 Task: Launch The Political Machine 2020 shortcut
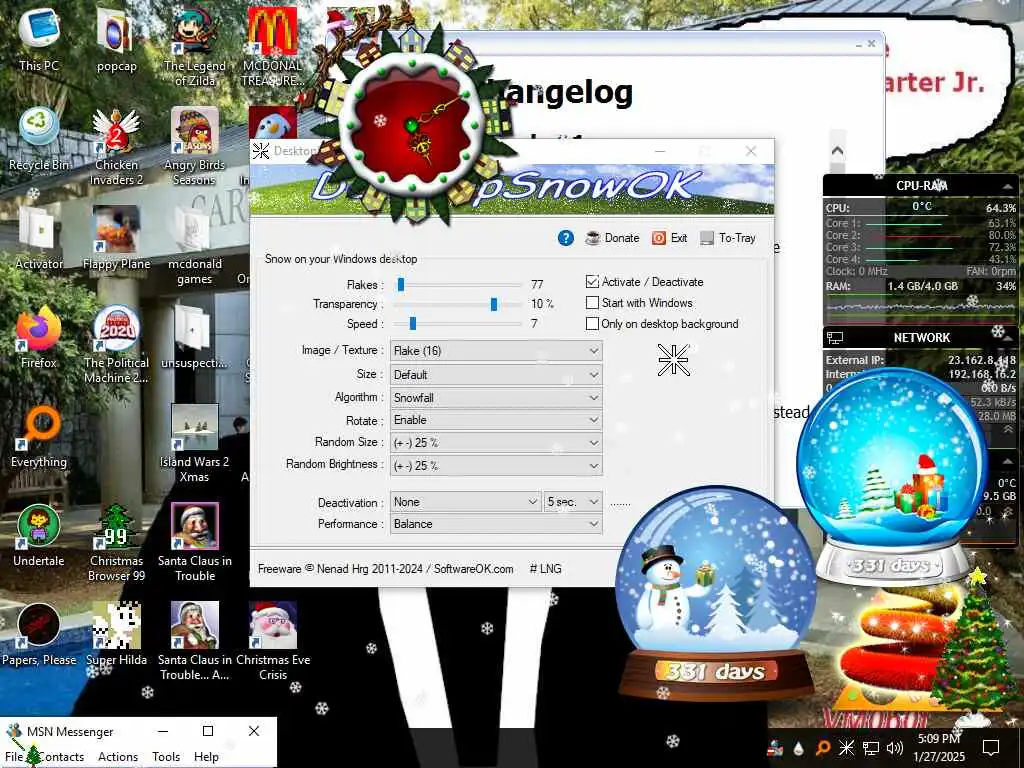116,344
